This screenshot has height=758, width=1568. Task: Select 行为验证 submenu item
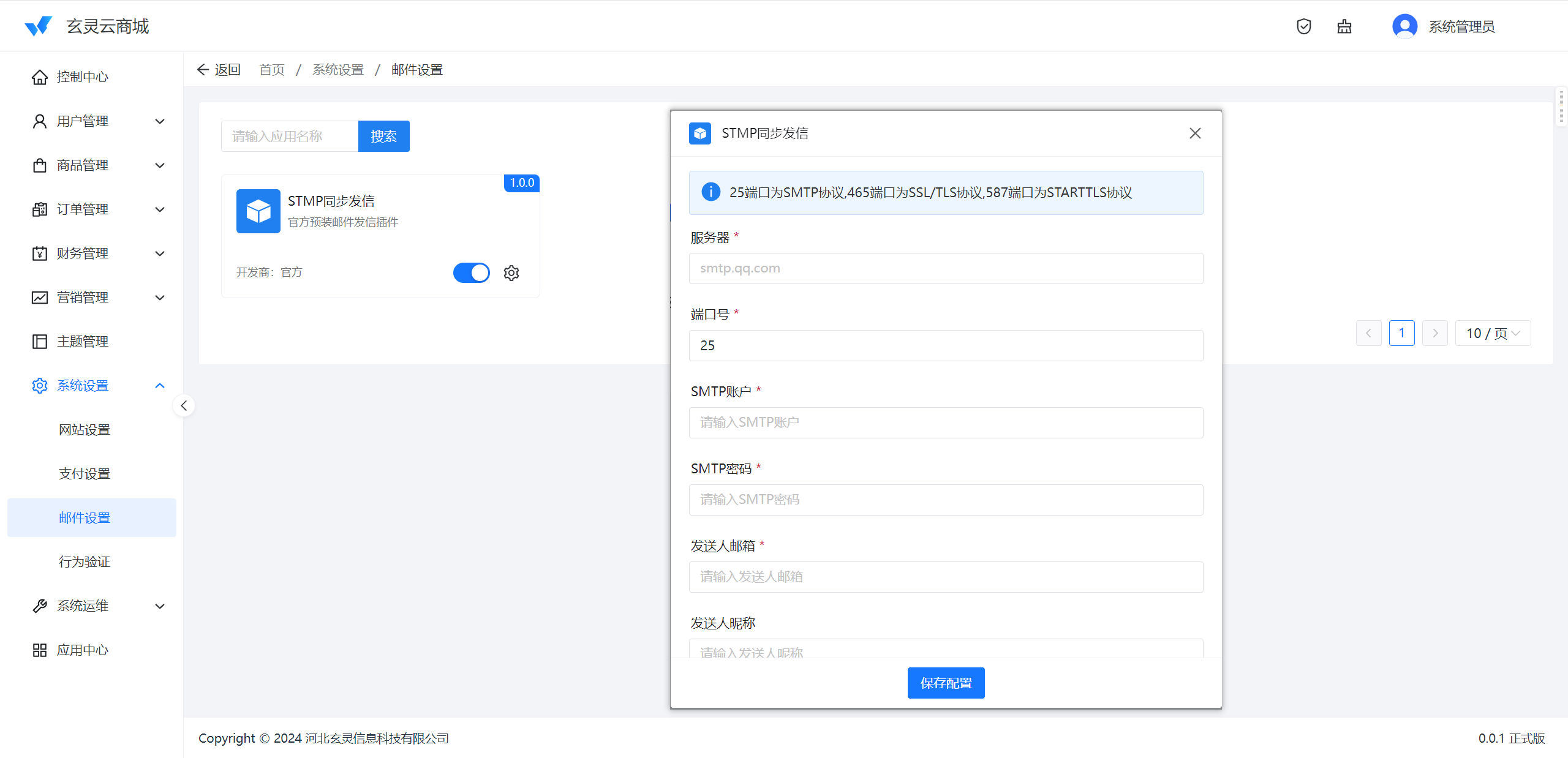[85, 562]
